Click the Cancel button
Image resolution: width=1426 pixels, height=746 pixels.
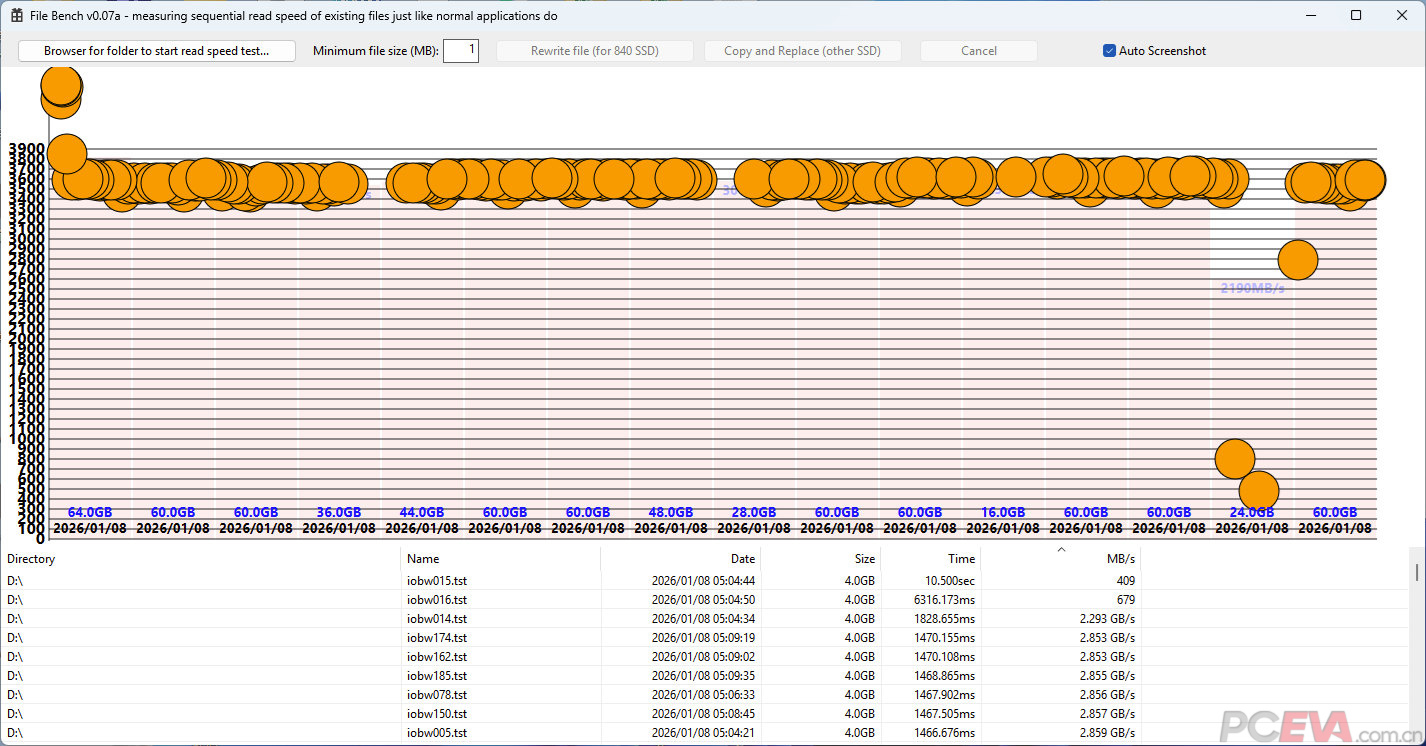click(x=978, y=51)
